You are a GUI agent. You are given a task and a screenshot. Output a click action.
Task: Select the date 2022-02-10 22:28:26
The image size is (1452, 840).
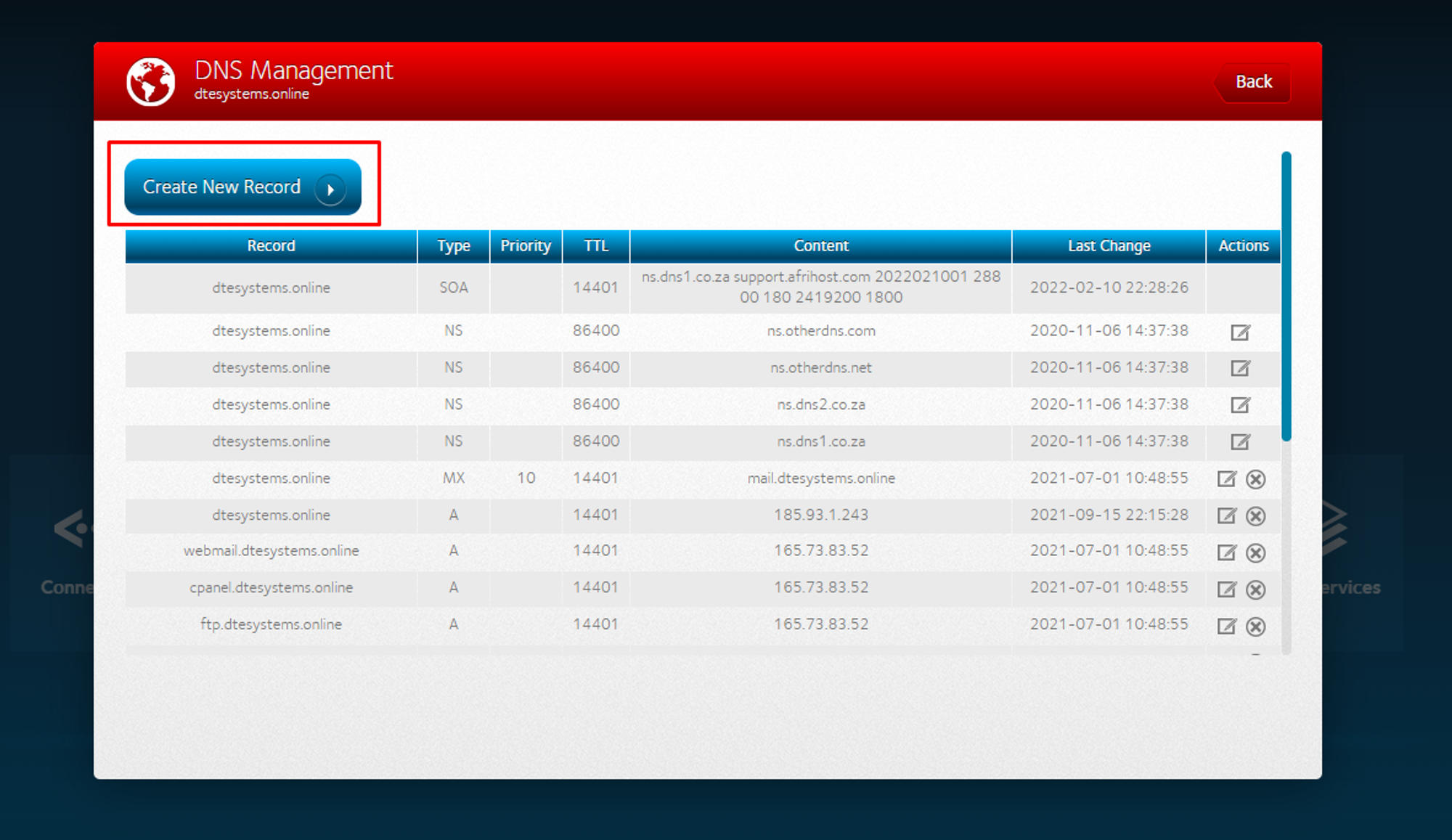(x=1109, y=288)
